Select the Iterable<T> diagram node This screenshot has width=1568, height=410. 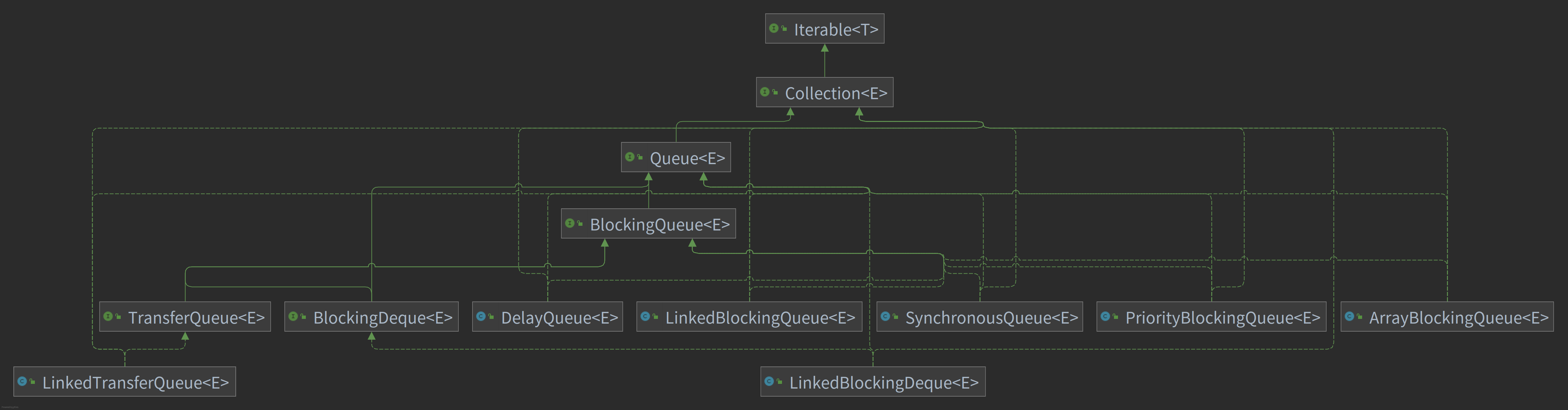pyautogui.click(x=835, y=29)
